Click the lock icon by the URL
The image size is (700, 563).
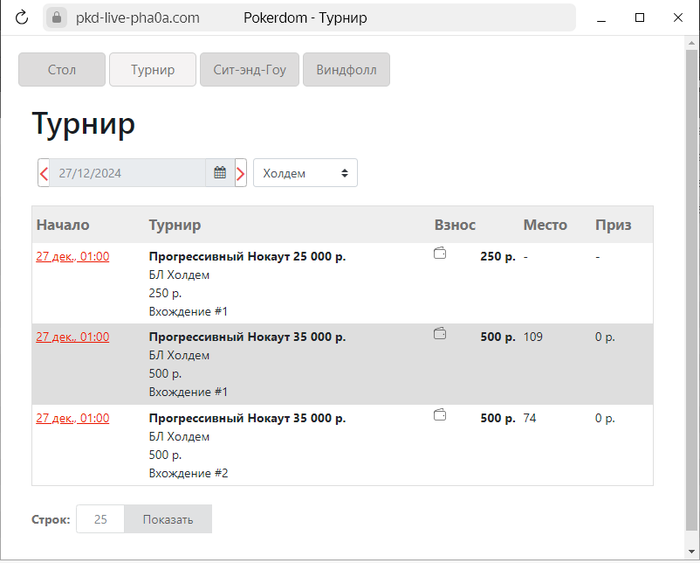[x=57, y=18]
